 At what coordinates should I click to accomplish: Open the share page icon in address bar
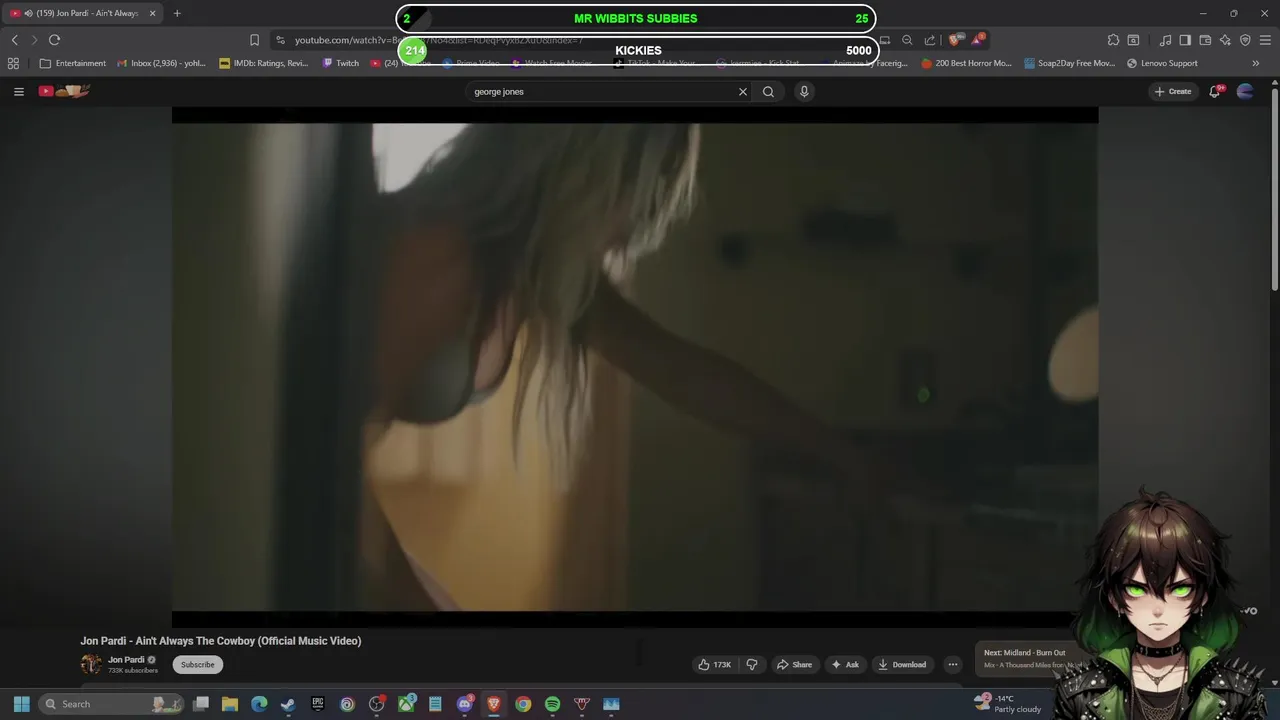coord(930,40)
